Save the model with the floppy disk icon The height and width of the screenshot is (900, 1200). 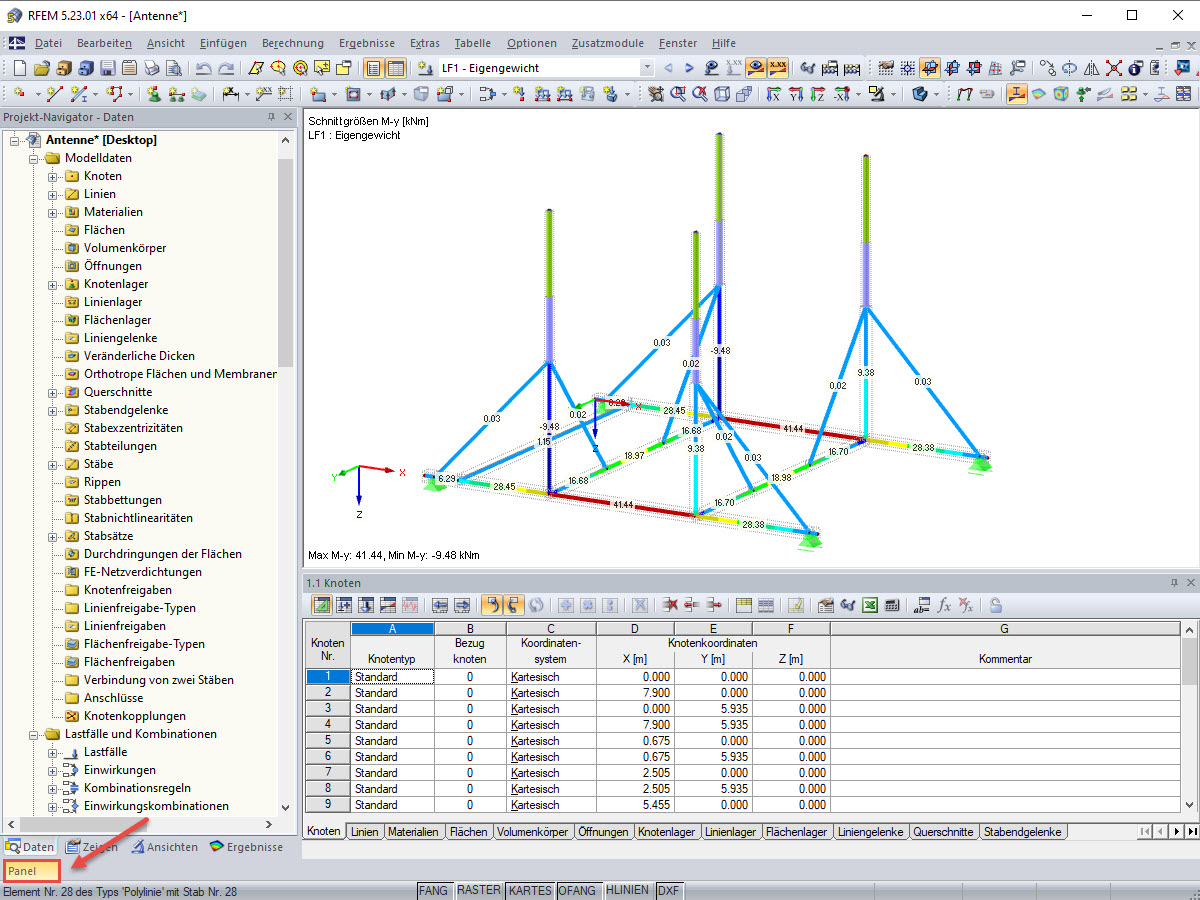107,68
